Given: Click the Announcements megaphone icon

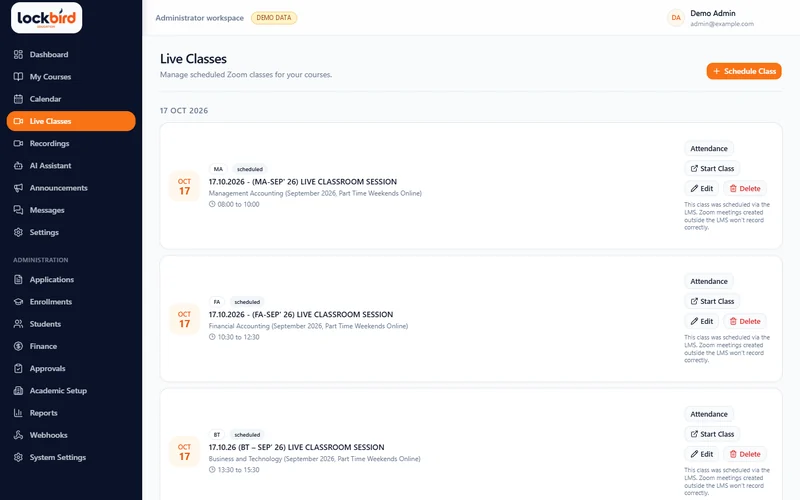Looking at the screenshot, I should pyautogui.click(x=18, y=188).
